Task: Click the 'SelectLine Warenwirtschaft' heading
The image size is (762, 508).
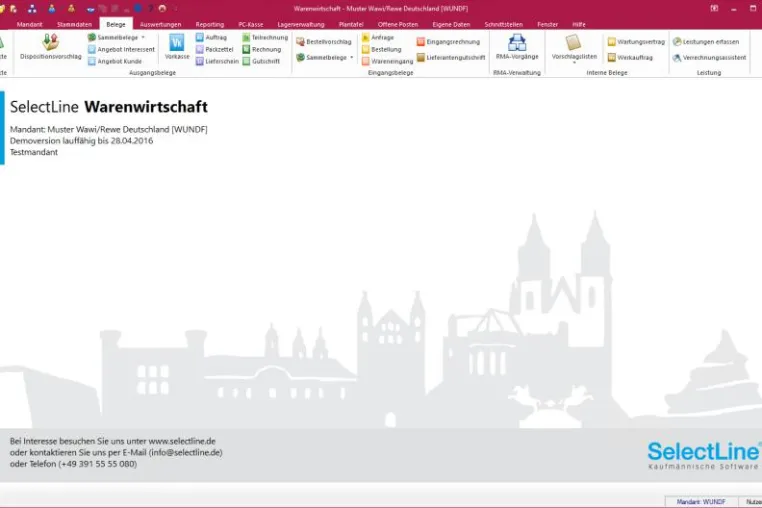Action: coord(109,107)
